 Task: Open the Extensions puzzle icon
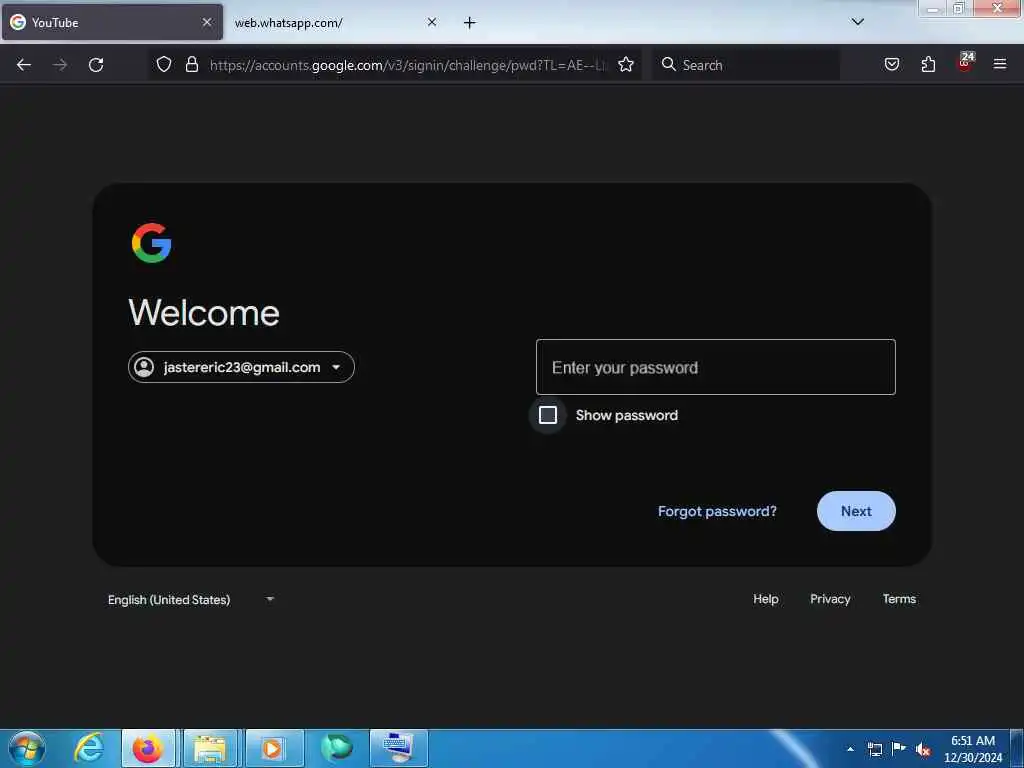tap(928, 64)
